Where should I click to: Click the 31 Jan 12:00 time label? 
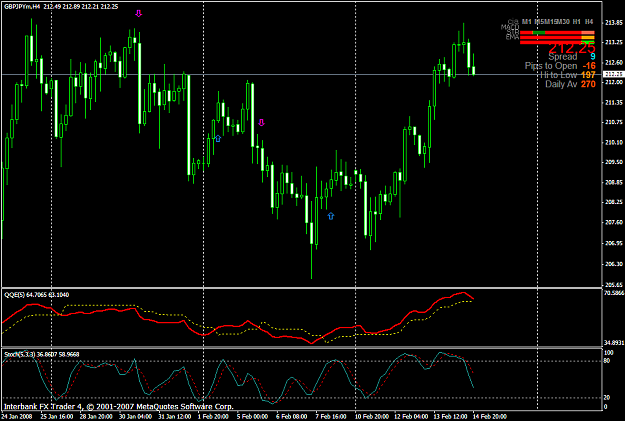pyautogui.click(x=174, y=416)
